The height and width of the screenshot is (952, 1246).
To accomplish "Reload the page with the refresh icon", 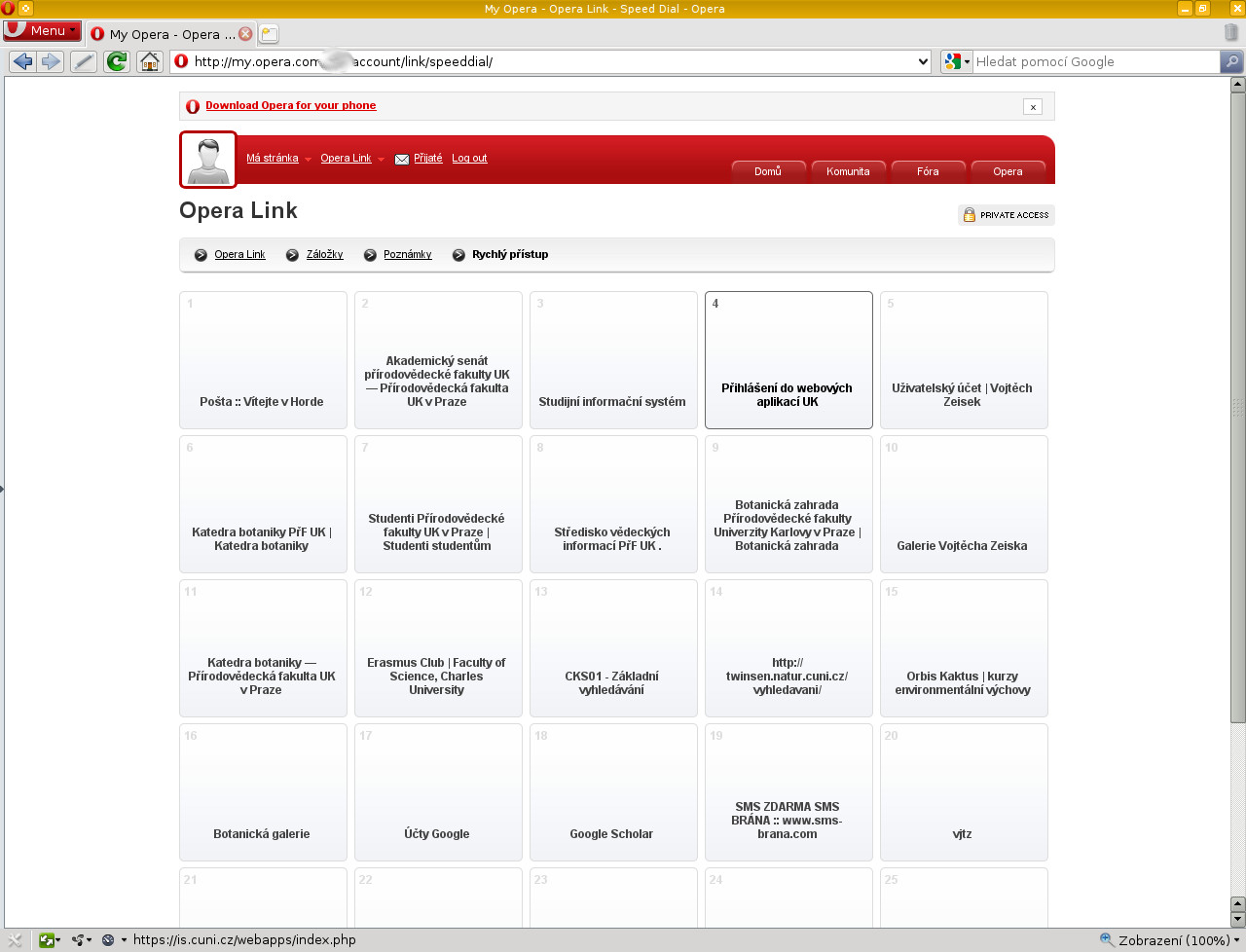I will click(117, 61).
